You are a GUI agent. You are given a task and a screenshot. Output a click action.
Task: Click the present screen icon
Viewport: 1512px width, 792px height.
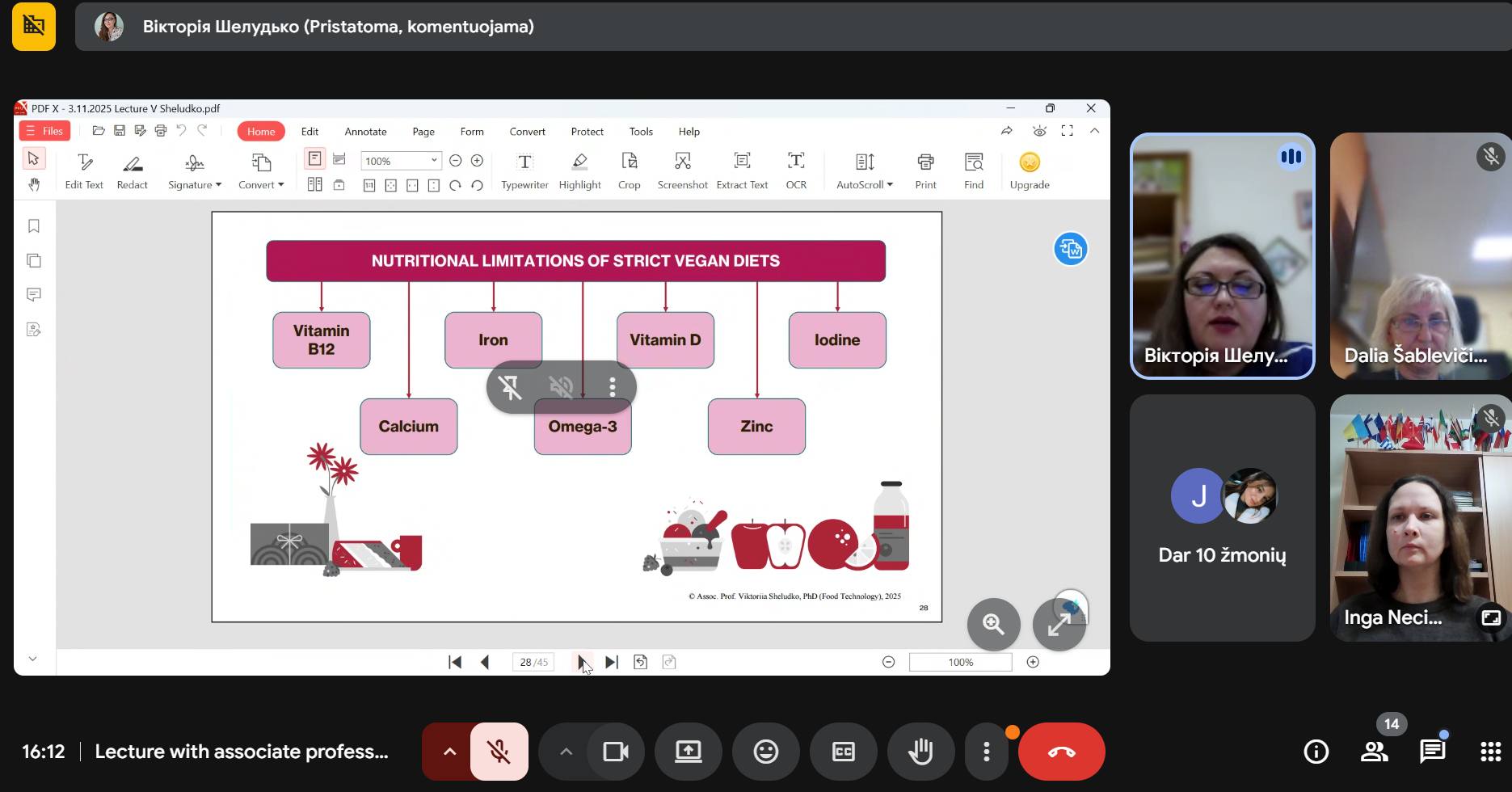pyautogui.click(x=688, y=752)
